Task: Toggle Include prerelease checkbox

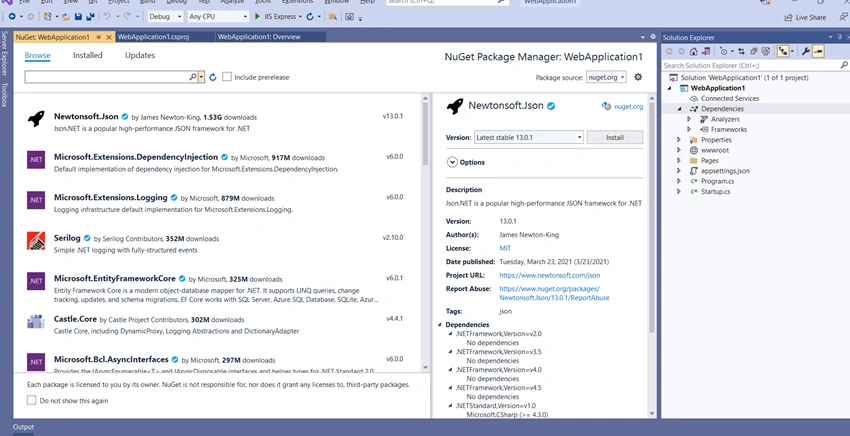Action: coord(227,76)
